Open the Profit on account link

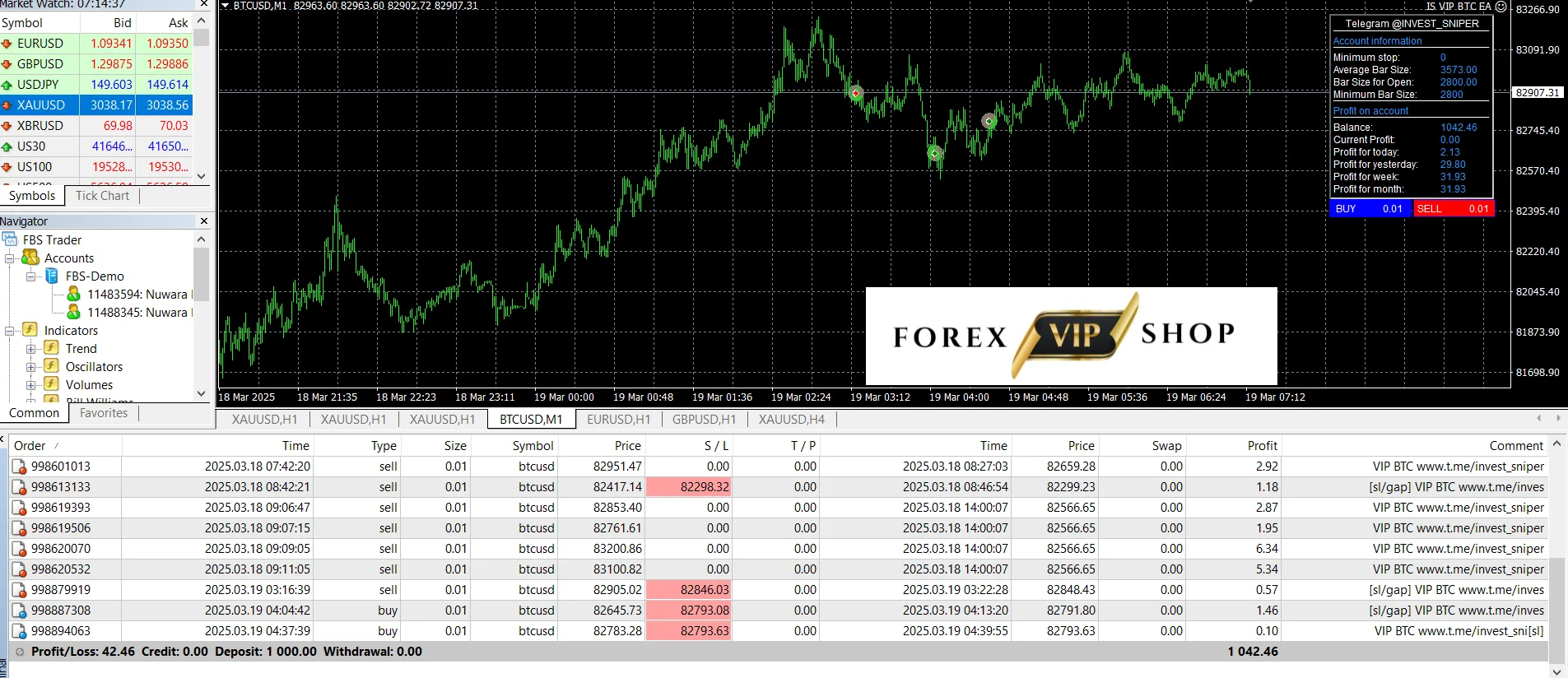click(1370, 111)
